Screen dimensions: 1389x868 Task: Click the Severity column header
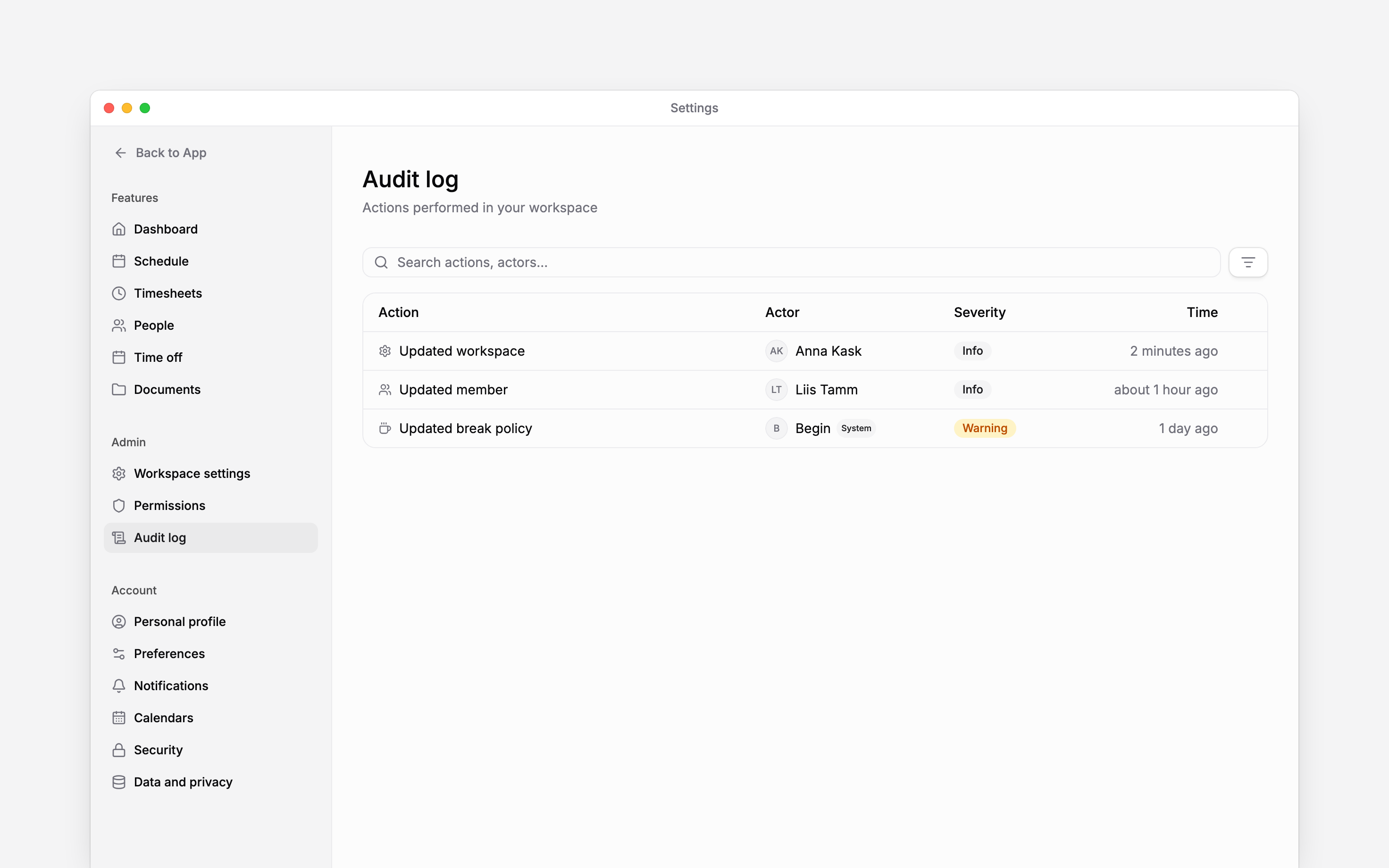tap(979, 312)
